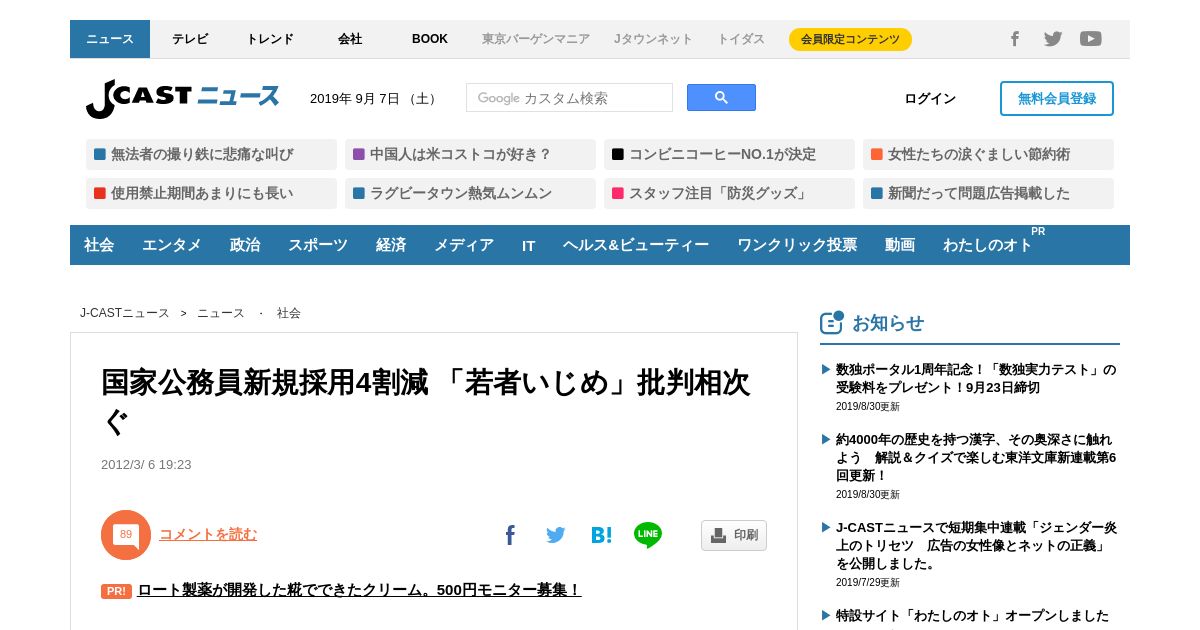Open the Facebook page icon in header
Screen dimensions: 1200x630
(1014, 39)
